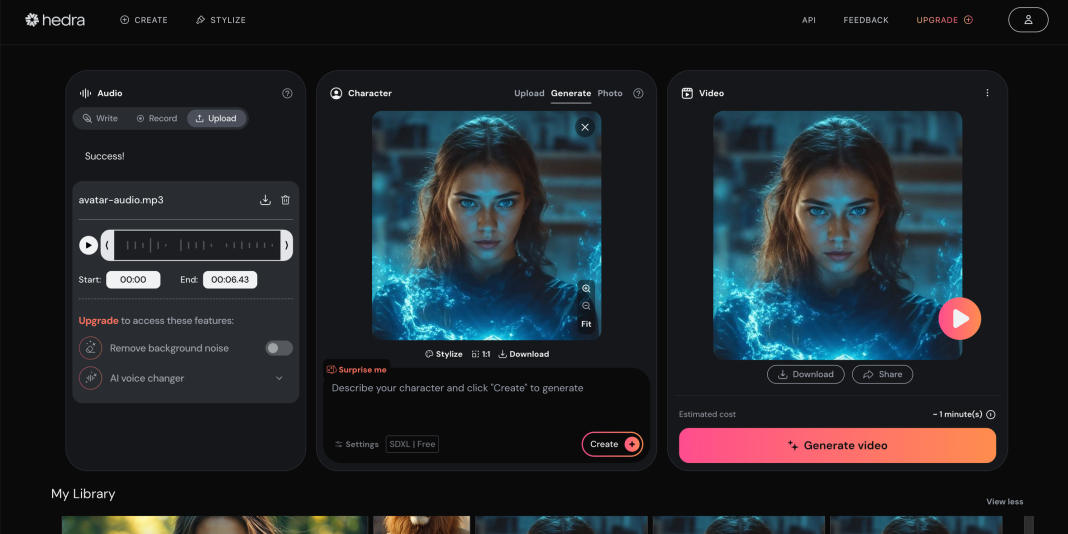Image resolution: width=1068 pixels, height=534 pixels.
Task: Open the Feedback link
Action: coord(866,20)
